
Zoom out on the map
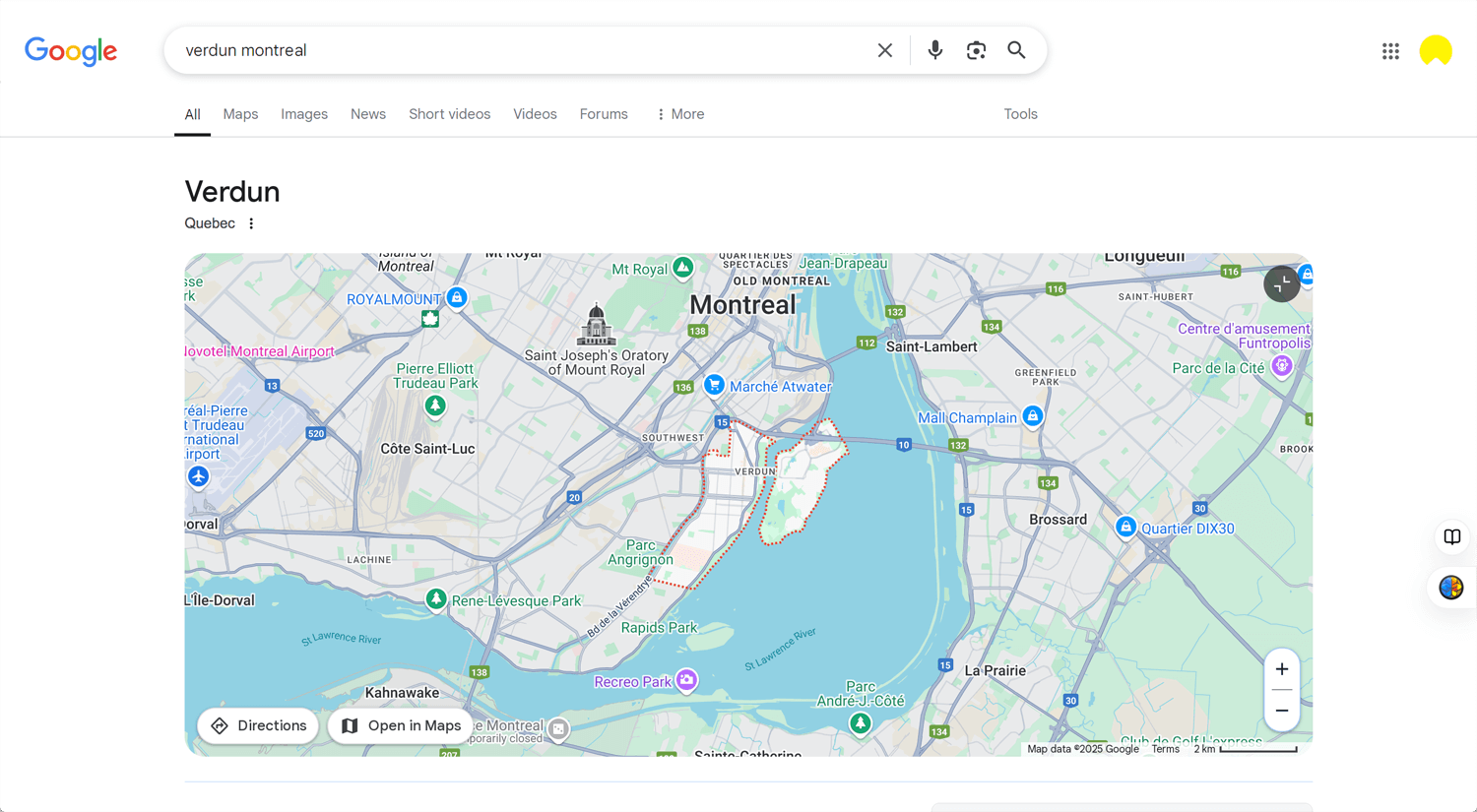tap(1282, 710)
